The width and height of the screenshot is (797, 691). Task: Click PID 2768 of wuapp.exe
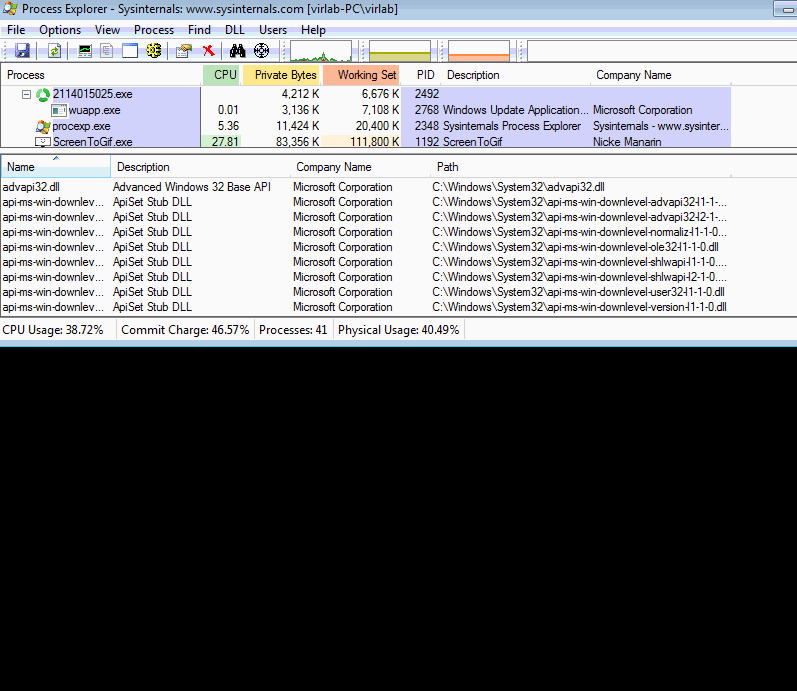pyautogui.click(x=426, y=110)
